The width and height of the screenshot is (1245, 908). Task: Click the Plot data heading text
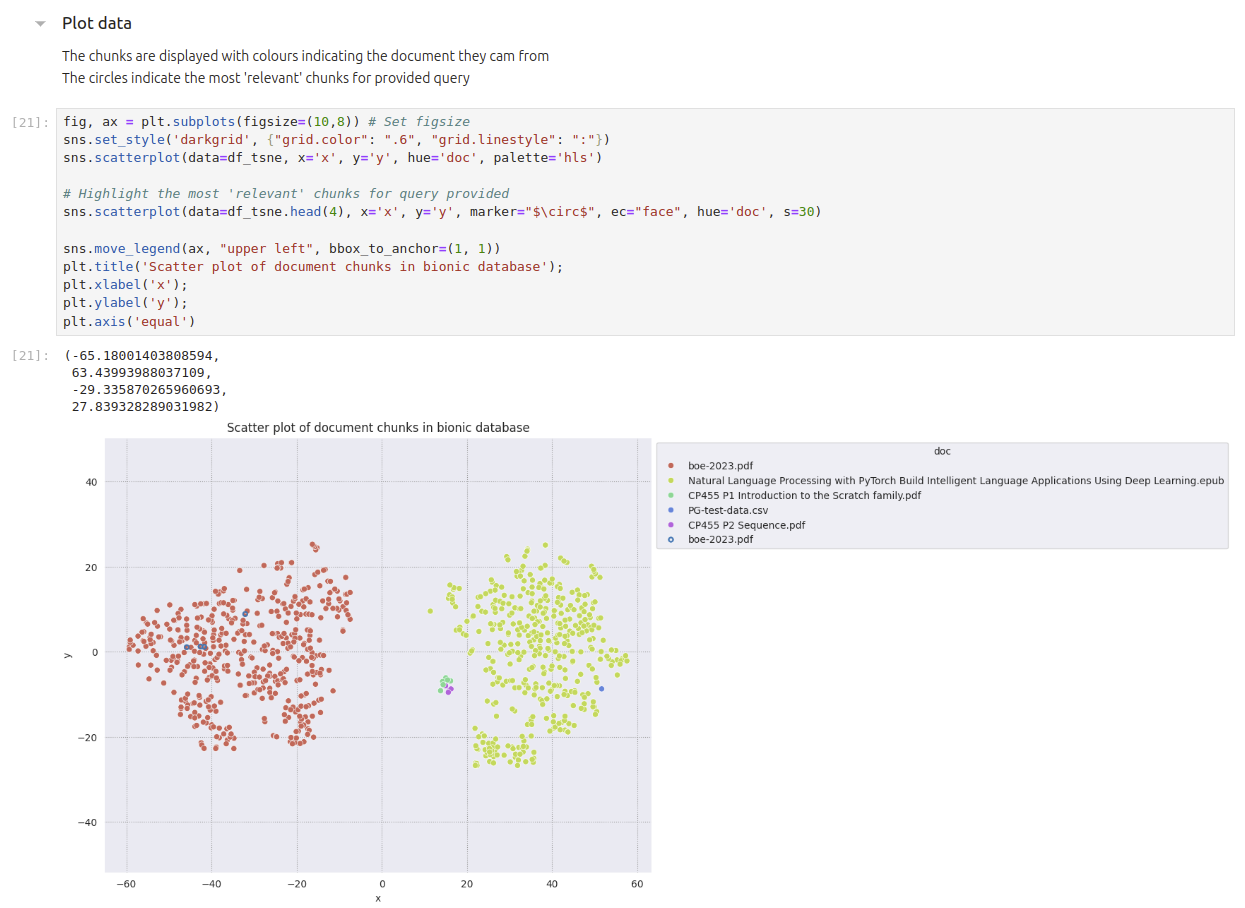(97, 23)
